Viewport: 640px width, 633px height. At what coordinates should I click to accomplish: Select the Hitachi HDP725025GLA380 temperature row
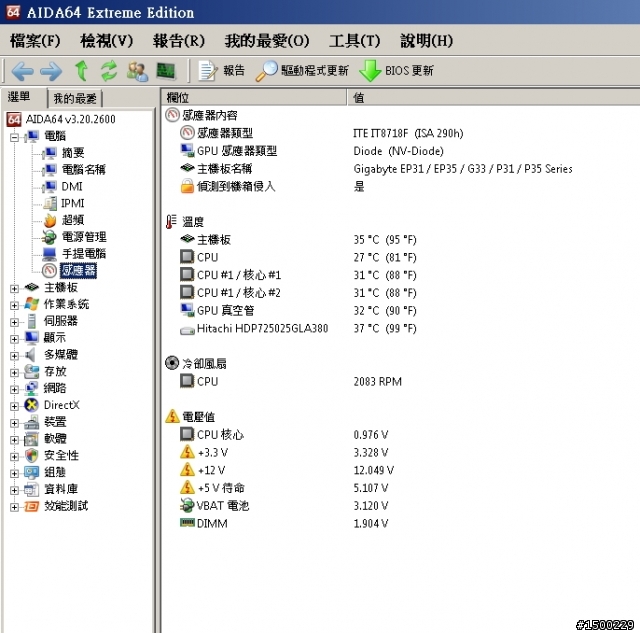pos(298,329)
